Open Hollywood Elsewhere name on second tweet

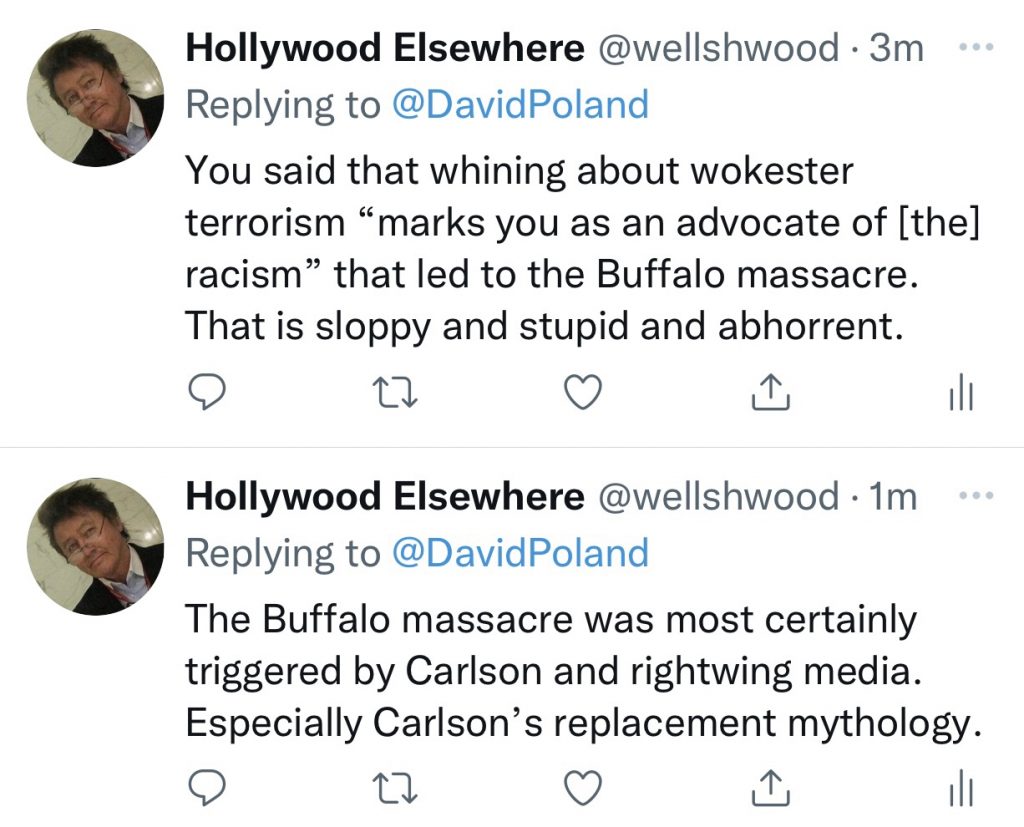tap(384, 496)
